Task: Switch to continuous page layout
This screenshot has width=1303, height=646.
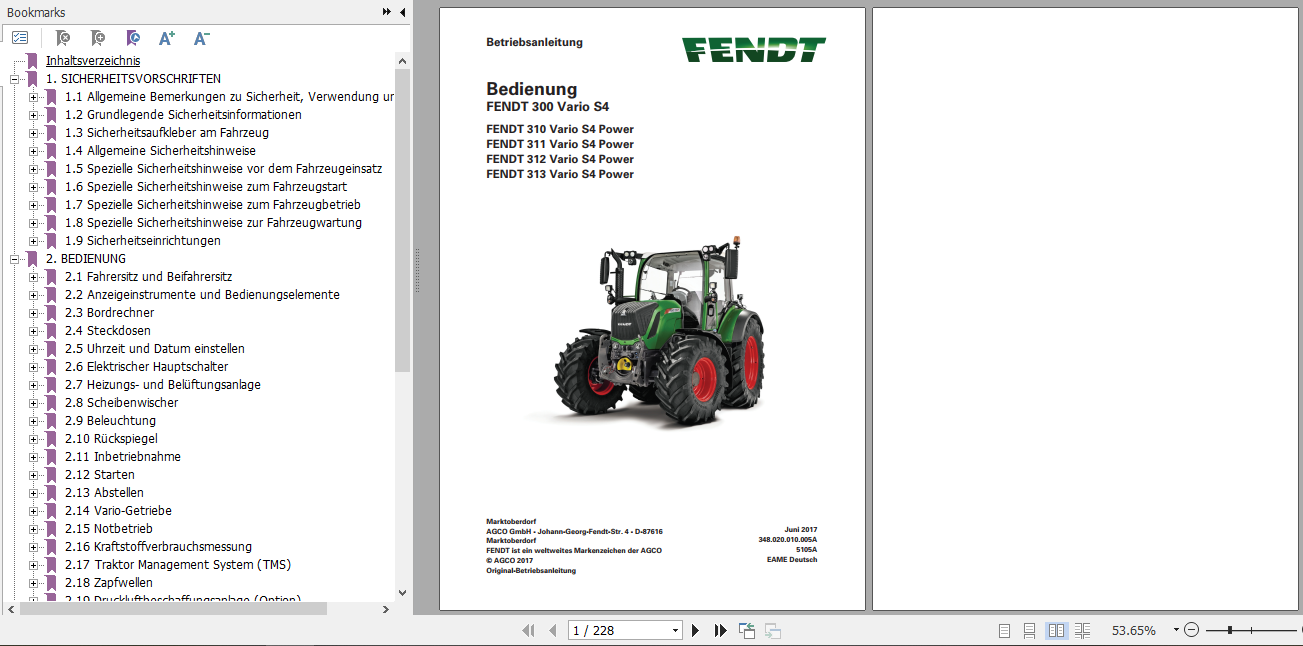Action: tap(1029, 630)
